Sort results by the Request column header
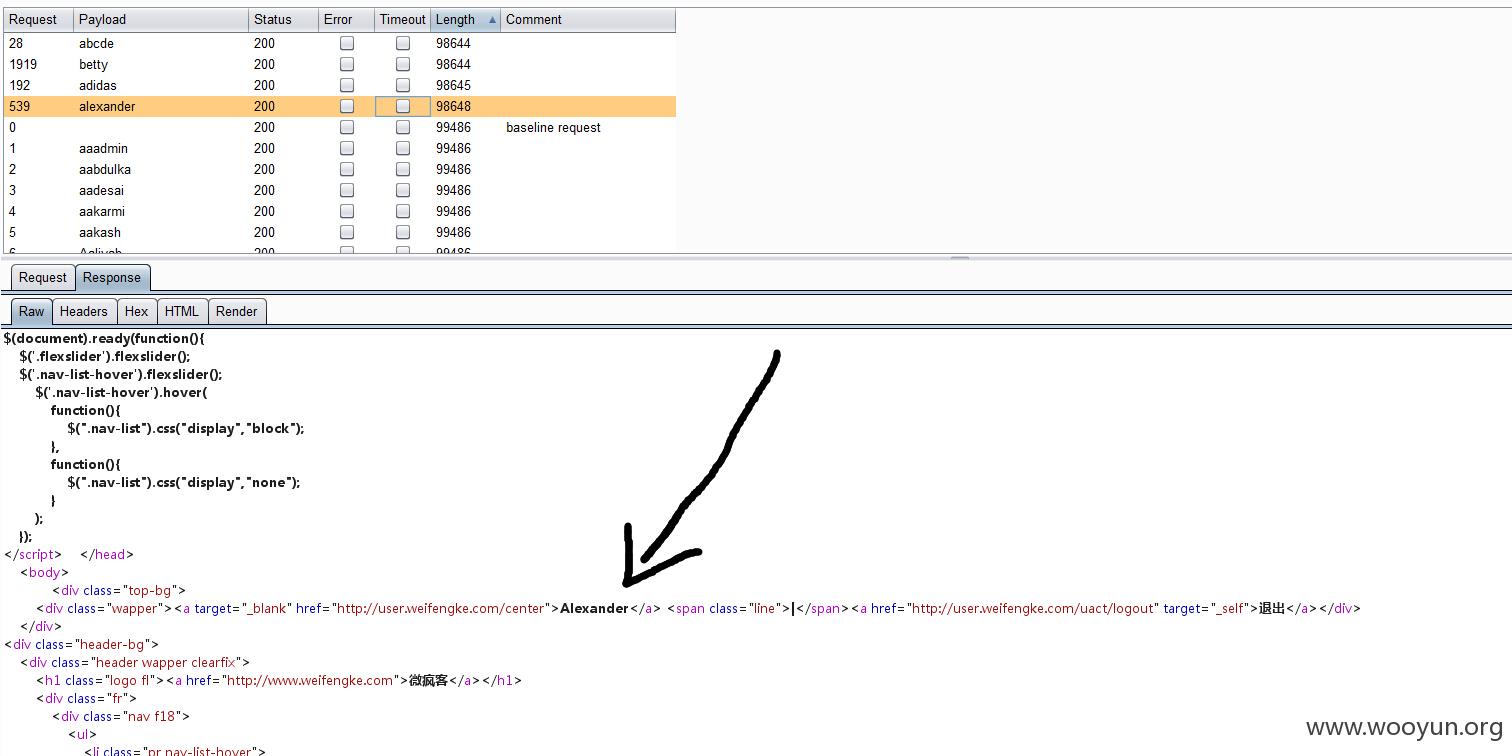1512x756 pixels. [x=39, y=19]
